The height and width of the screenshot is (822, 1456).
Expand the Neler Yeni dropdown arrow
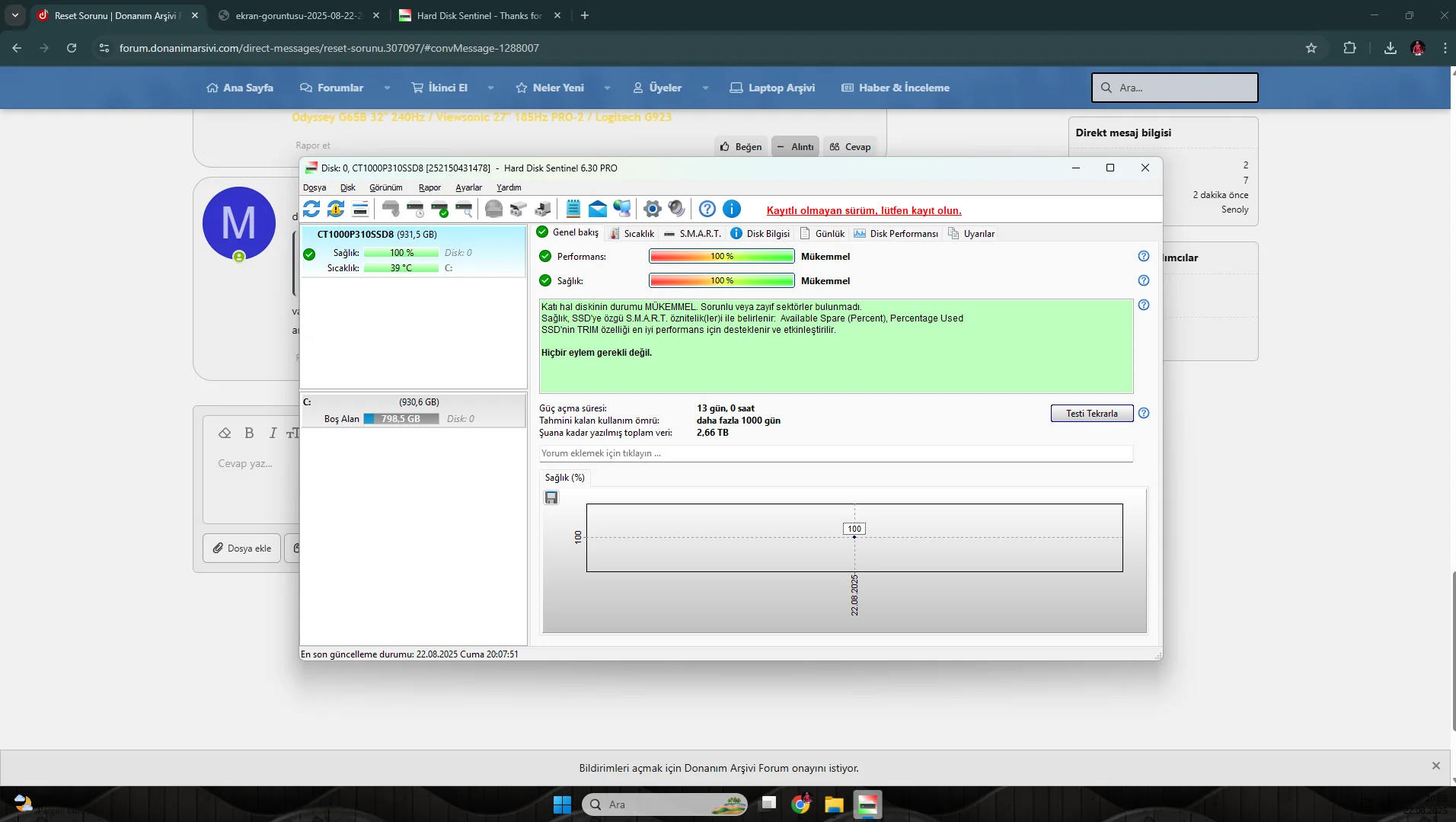(x=607, y=88)
